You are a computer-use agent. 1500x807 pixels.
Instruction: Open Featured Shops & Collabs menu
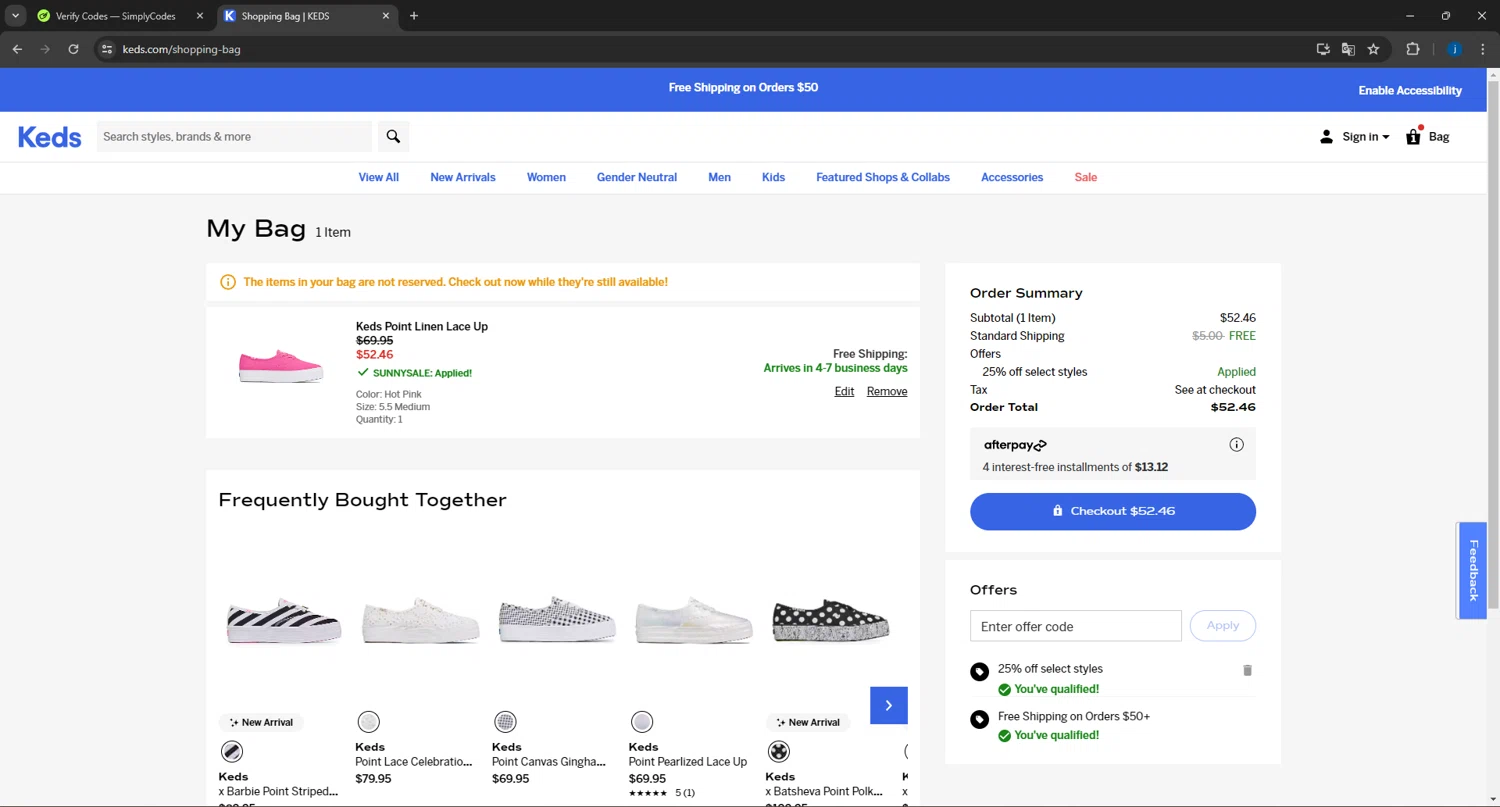click(883, 177)
